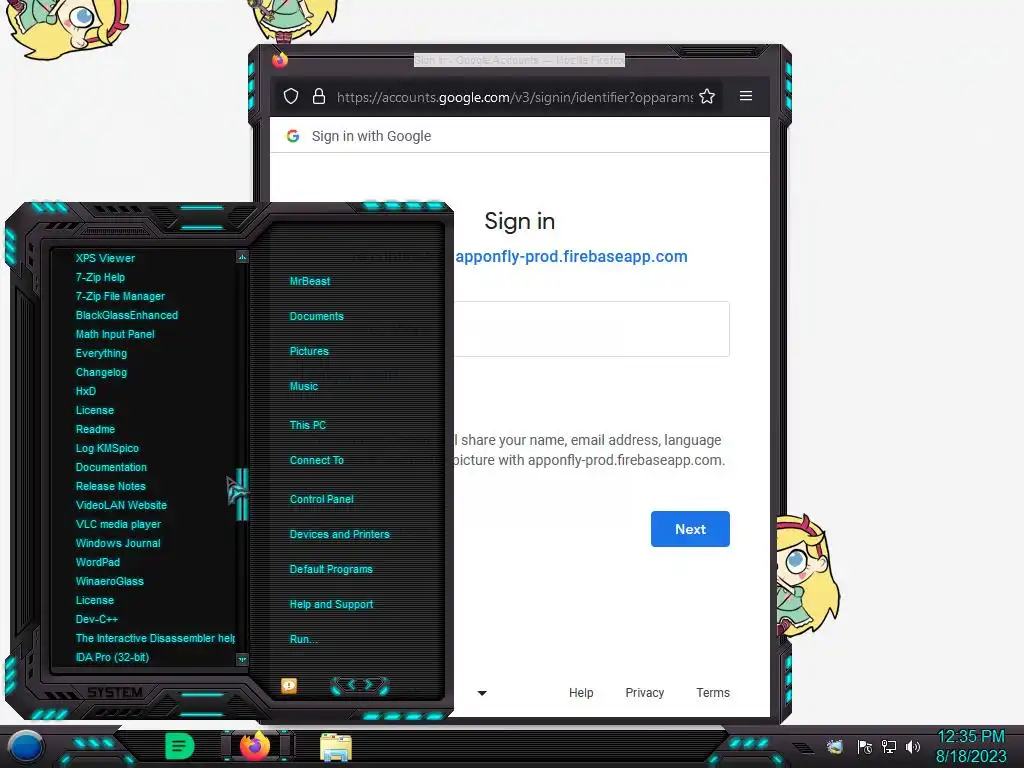Launch 7-Zip File Manager
The height and width of the screenshot is (768, 1024).
[x=120, y=296]
